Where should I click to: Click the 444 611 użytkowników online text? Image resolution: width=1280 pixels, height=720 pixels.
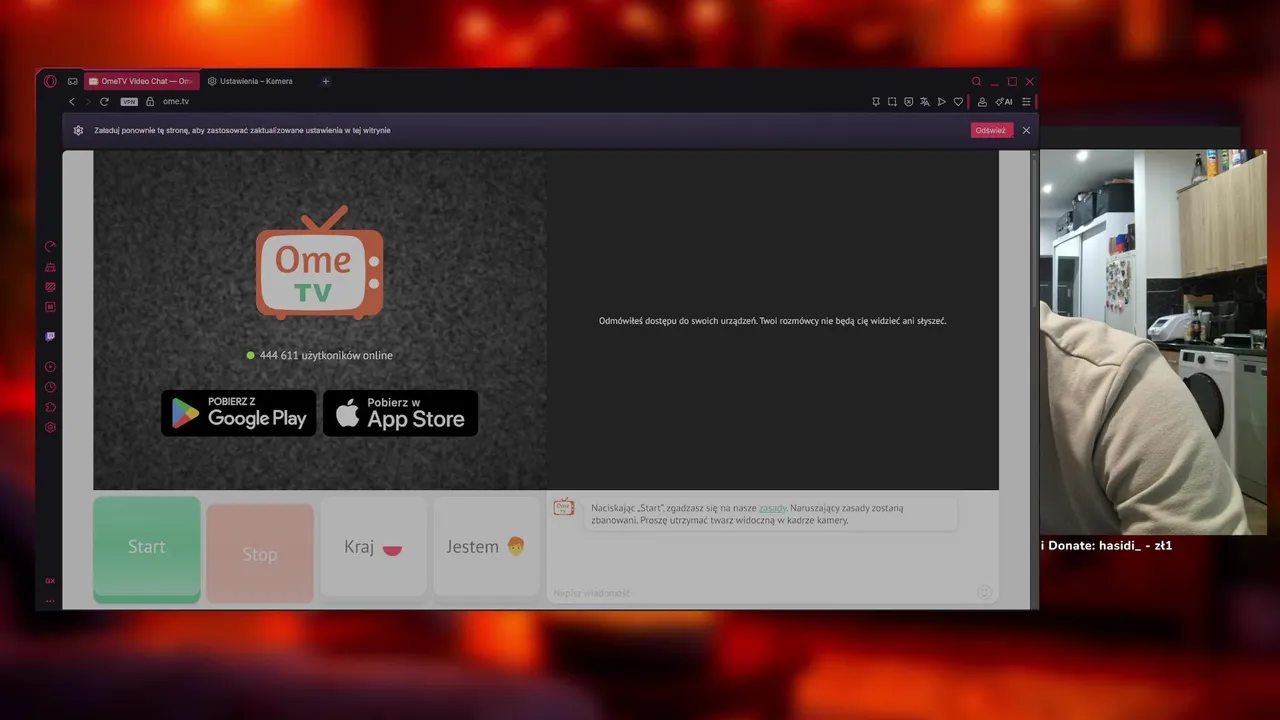pos(326,355)
